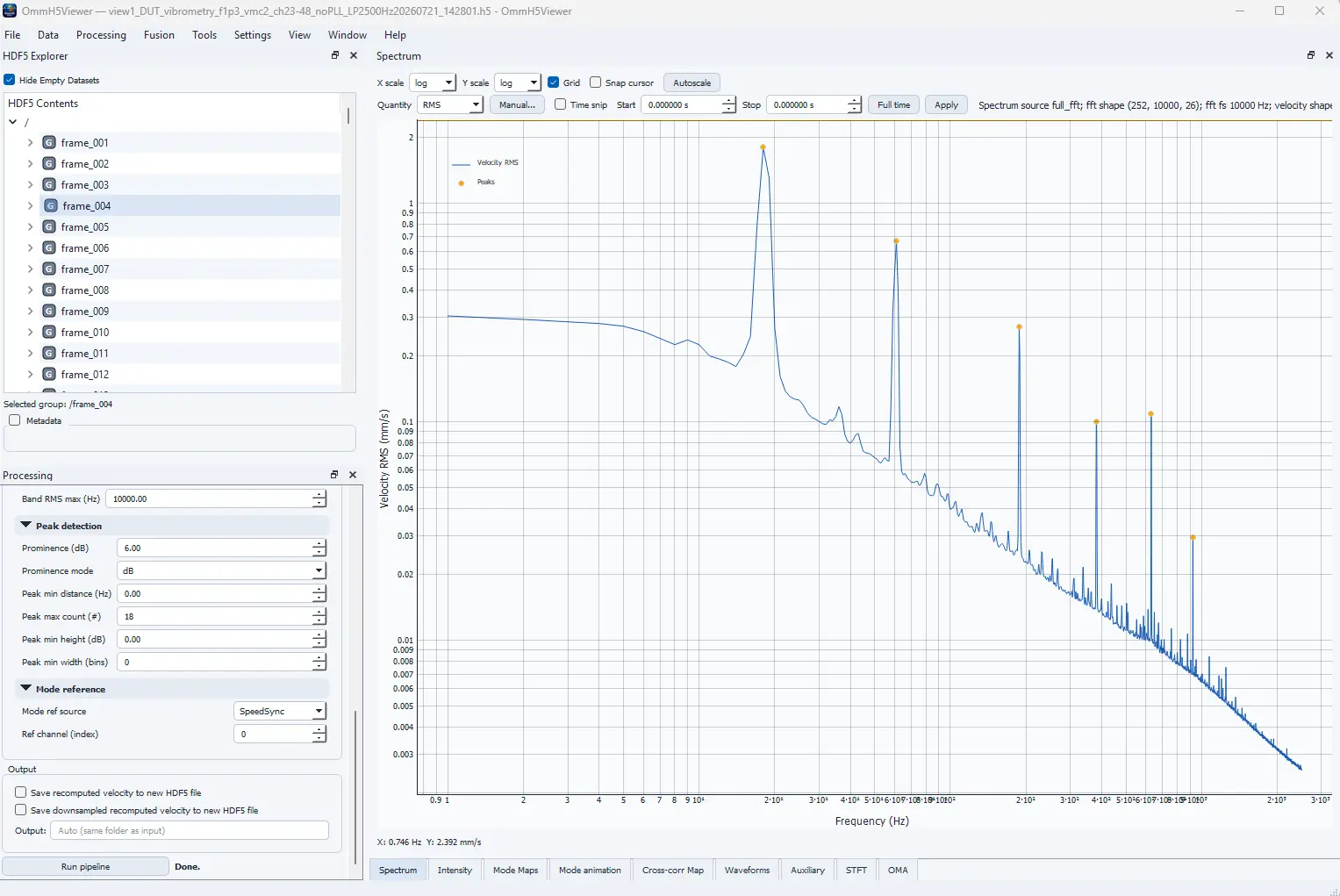
Task: Close the Processing panel
Action: [353, 475]
